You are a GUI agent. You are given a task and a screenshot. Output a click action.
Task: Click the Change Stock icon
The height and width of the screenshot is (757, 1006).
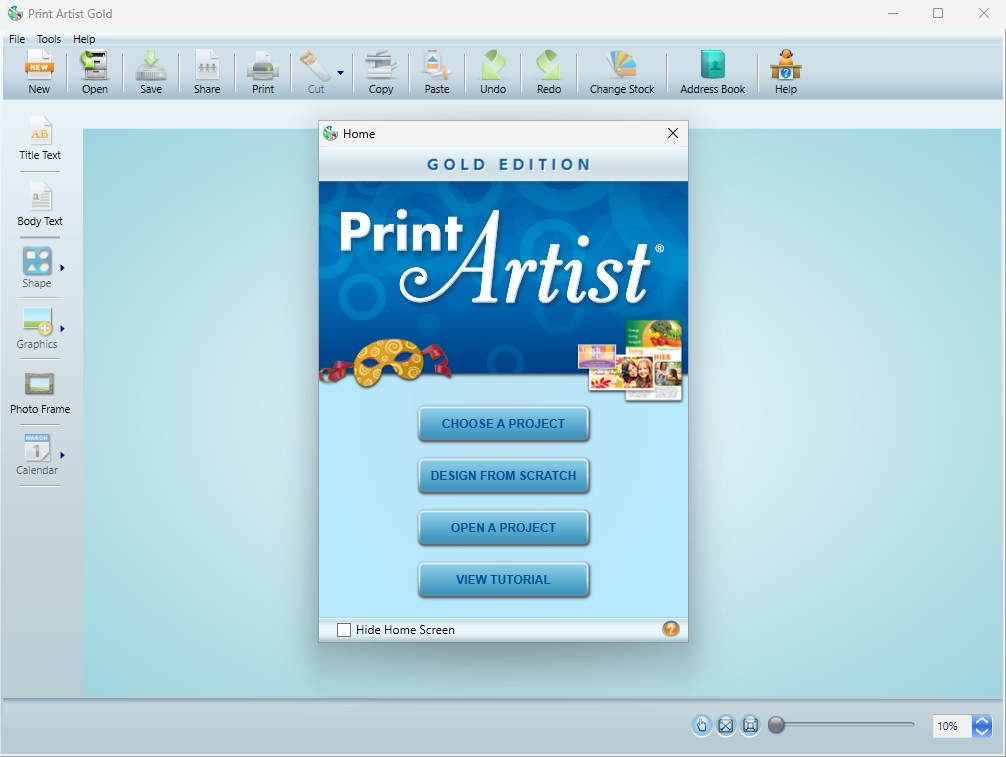pyautogui.click(x=621, y=72)
